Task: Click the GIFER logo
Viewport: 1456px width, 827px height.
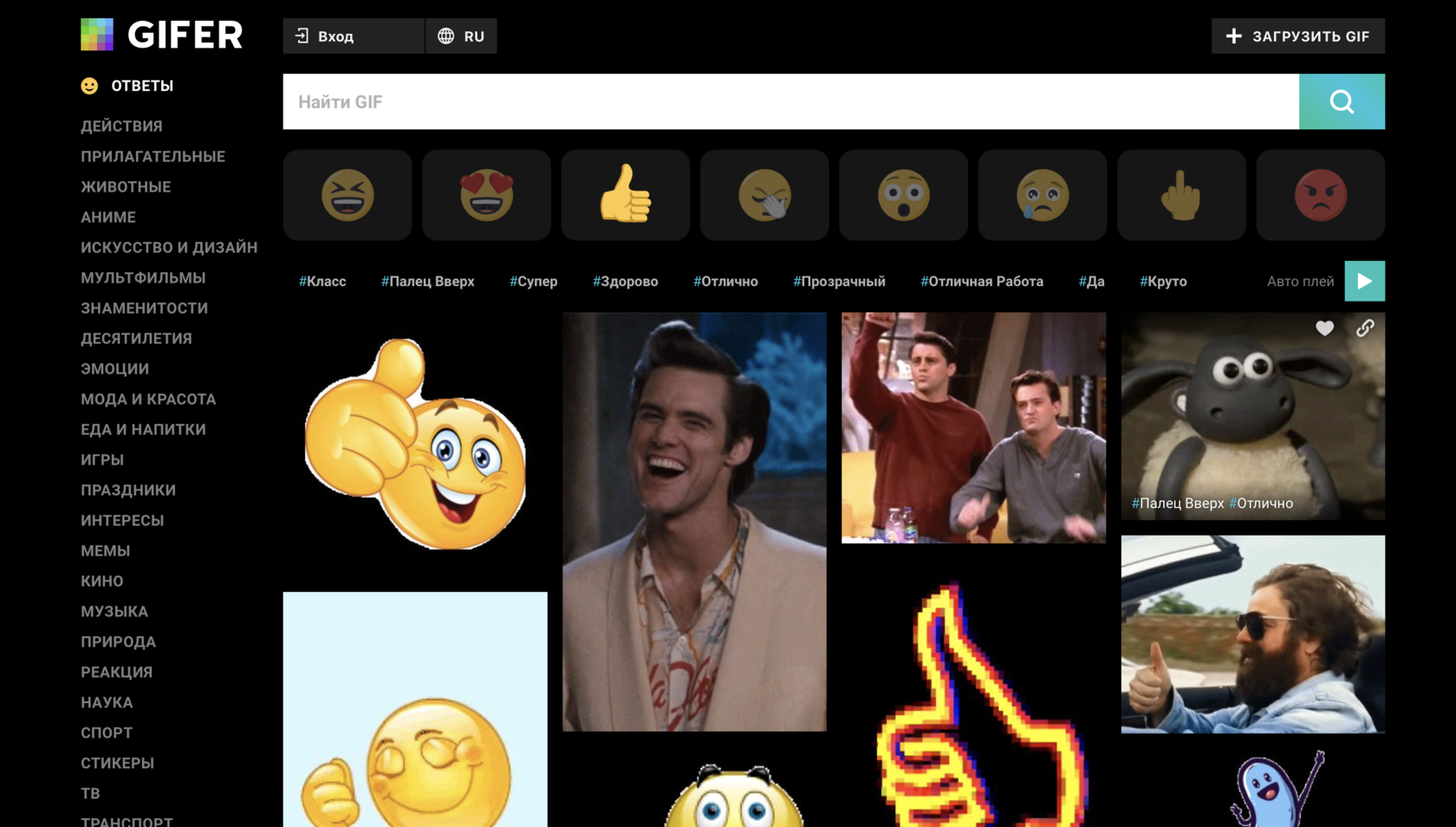Action: pyautogui.click(x=162, y=35)
